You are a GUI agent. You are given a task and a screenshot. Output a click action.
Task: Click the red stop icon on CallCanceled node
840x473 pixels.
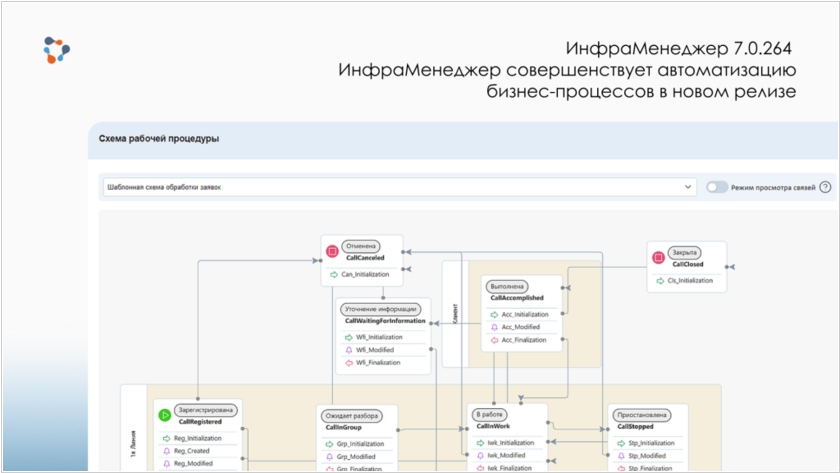pyautogui.click(x=332, y=251)
